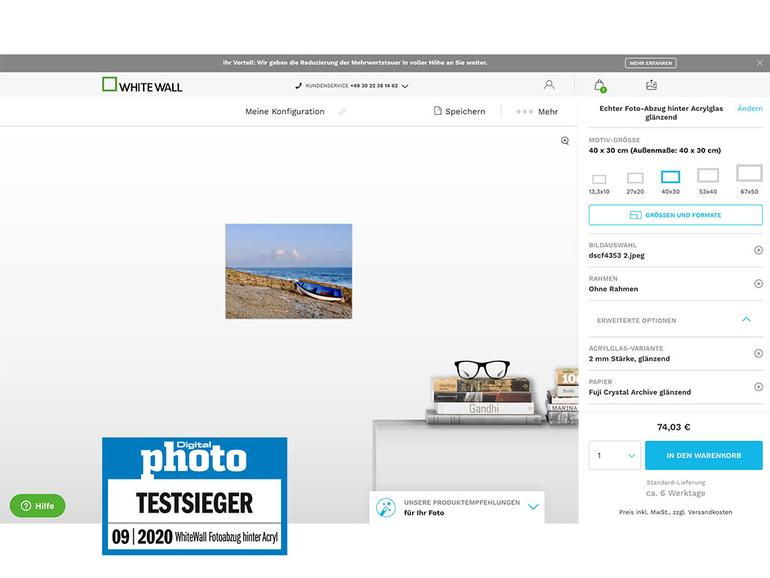Open the Mehr menu
The width and height of the screenshot is (770, 578).
(537, 111)
